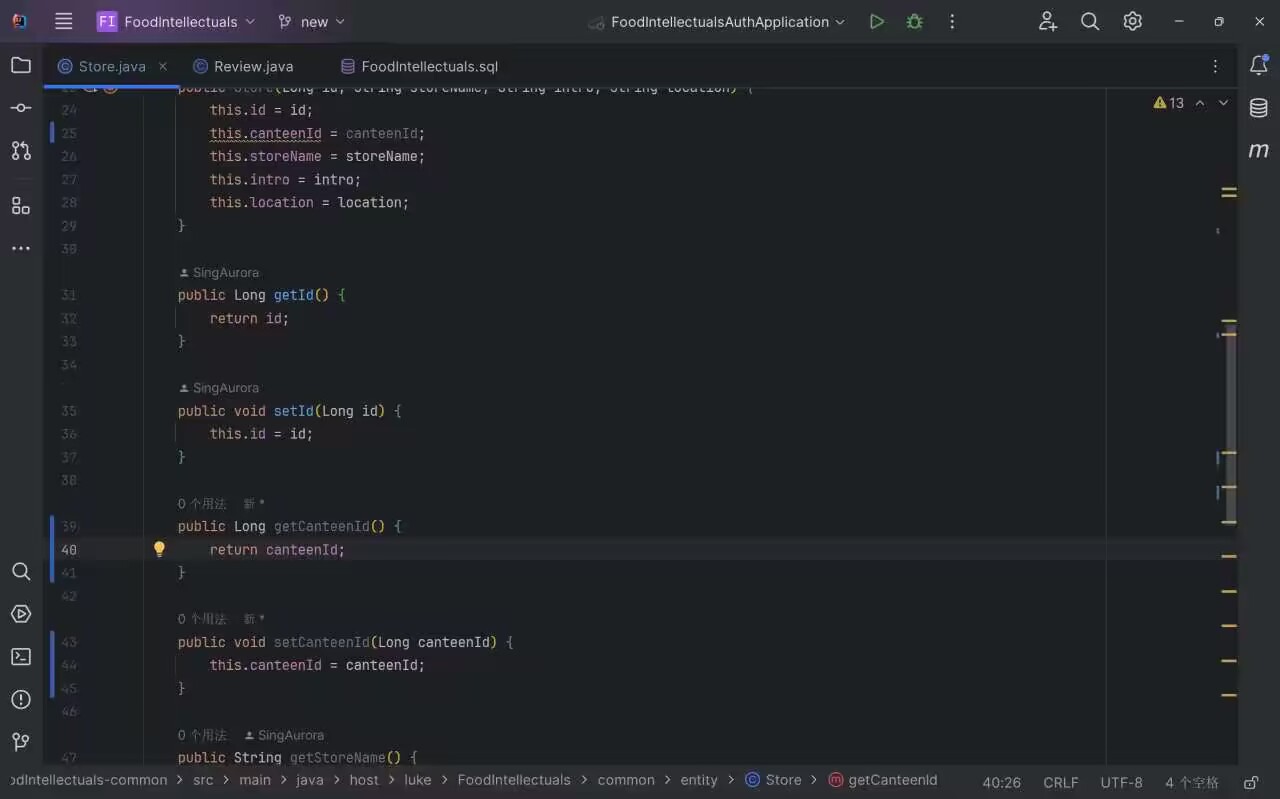Open editor tabs options menu
1280x799 pixels.
tap(1215, 66)
